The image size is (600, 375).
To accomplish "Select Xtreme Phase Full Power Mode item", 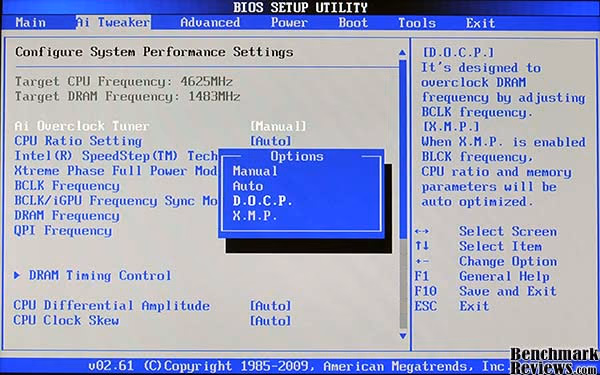I will point(116,171).
